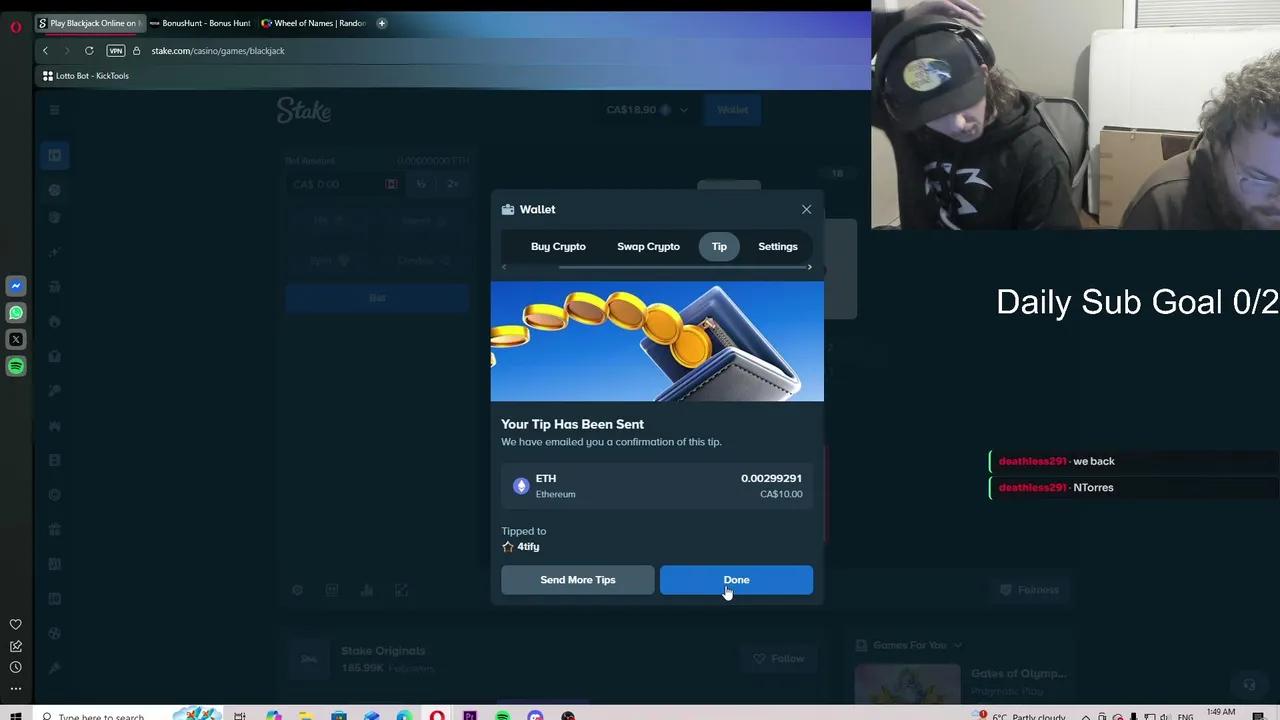Click the Done button in Wallet dialog
Image resolution: width=1280 pixels, height=720 pixels.
click(x=736, y=580)
